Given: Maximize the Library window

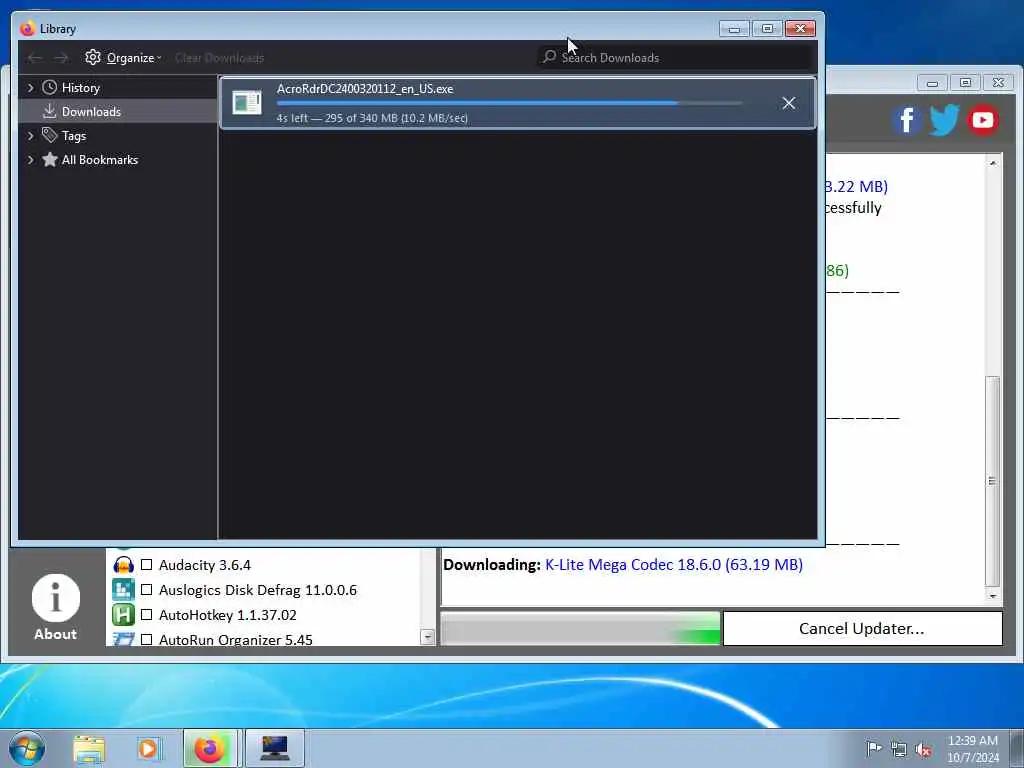Looking at the screenshot, I should click(x=767, y=29).
